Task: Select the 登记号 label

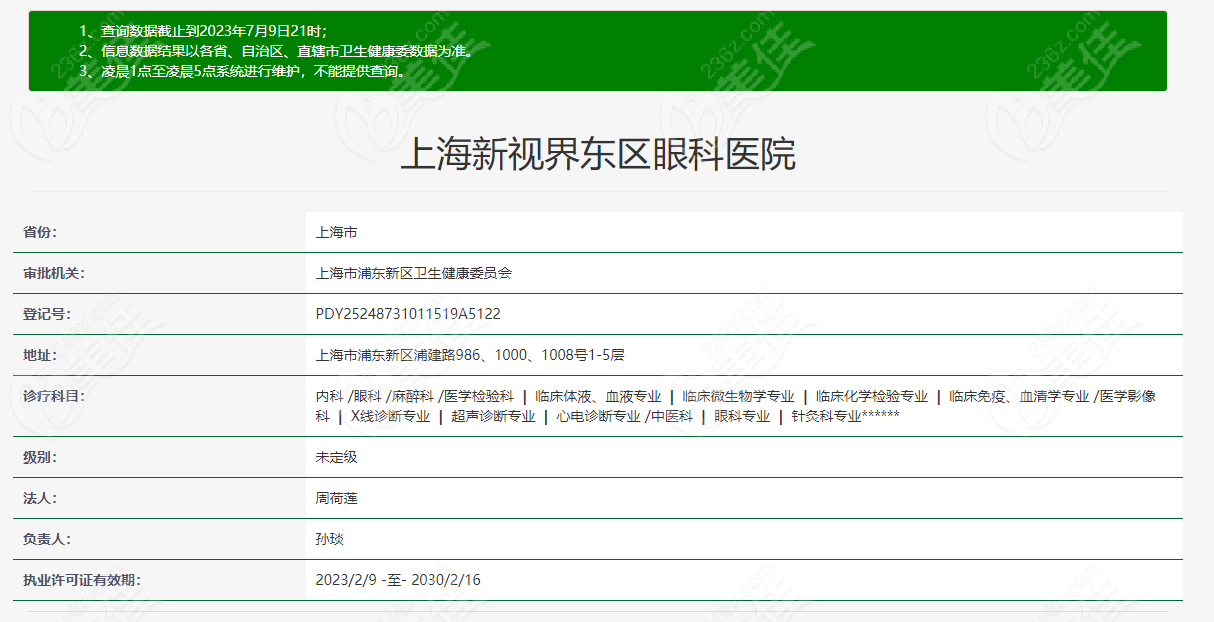Action: pyautogui.click(x=47, y=314)
